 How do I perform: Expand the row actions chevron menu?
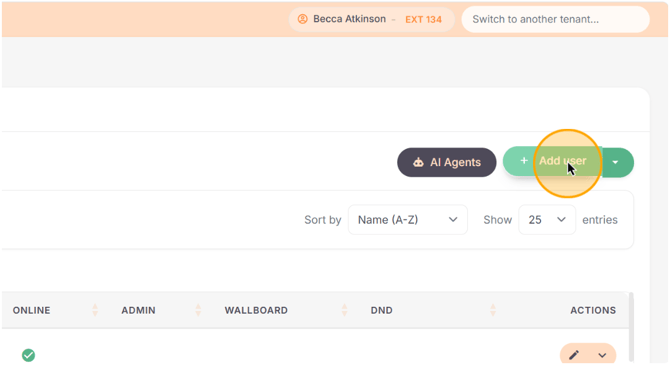(602, 355)
